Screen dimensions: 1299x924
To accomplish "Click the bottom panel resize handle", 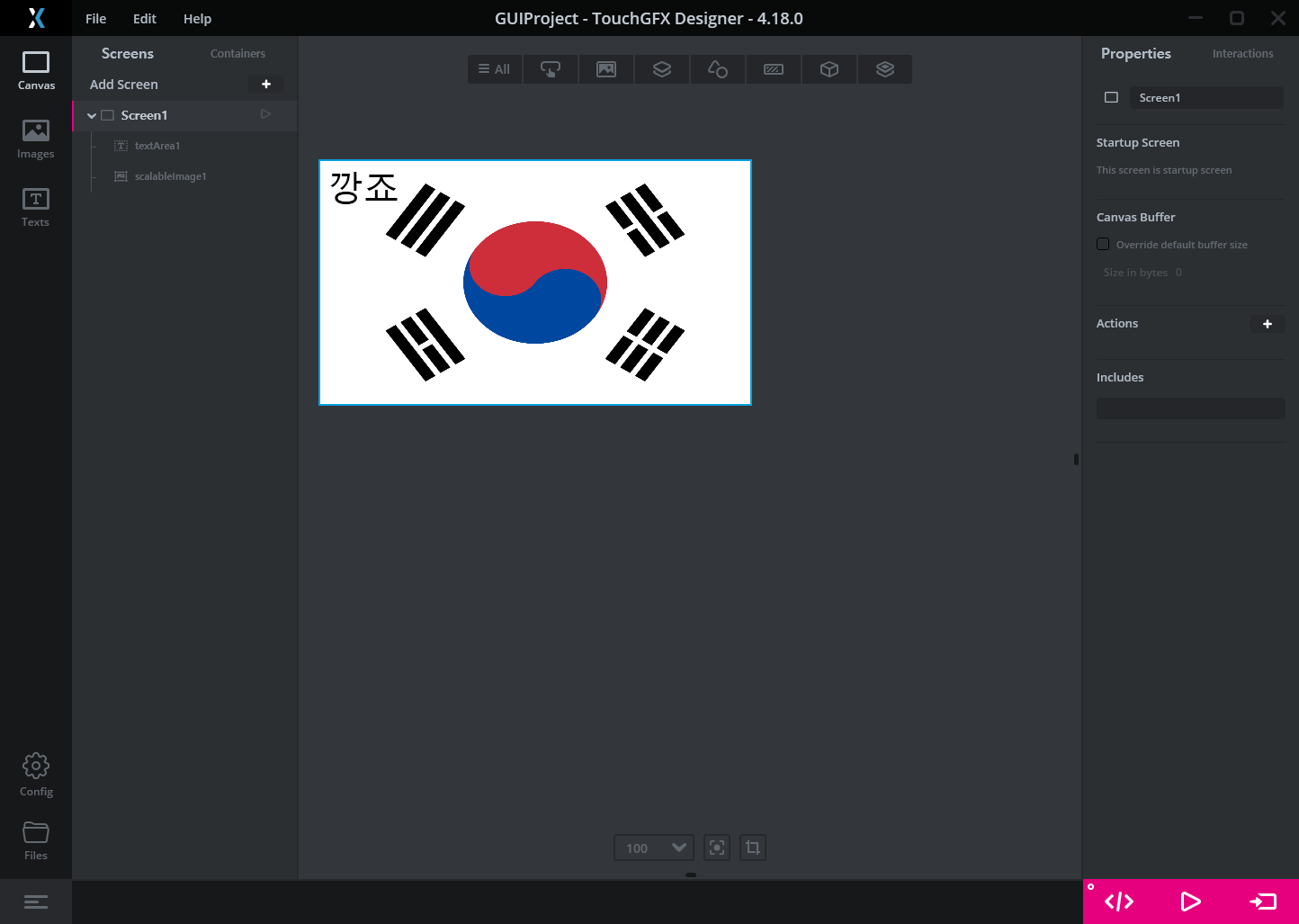I will coord(691,875).
